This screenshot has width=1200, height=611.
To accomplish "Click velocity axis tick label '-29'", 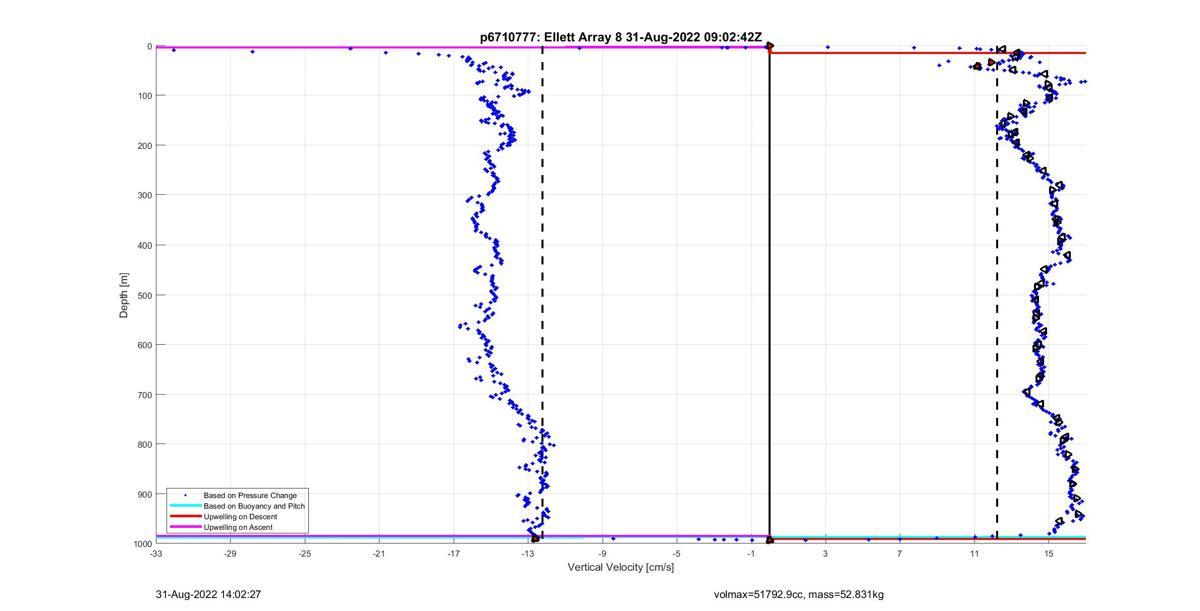I will click(x=230, y=553).
